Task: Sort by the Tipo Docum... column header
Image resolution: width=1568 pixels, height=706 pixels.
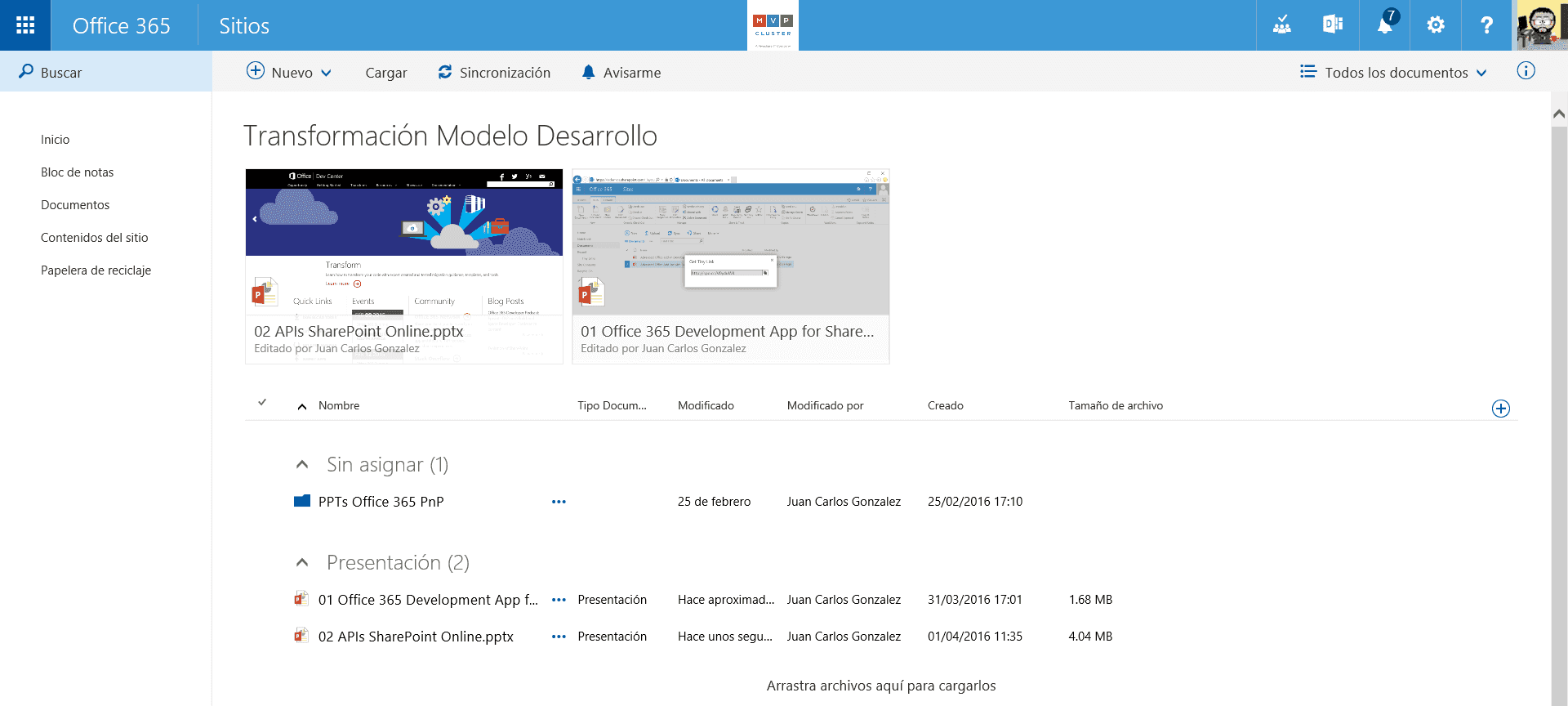Action: click(612, 405)
